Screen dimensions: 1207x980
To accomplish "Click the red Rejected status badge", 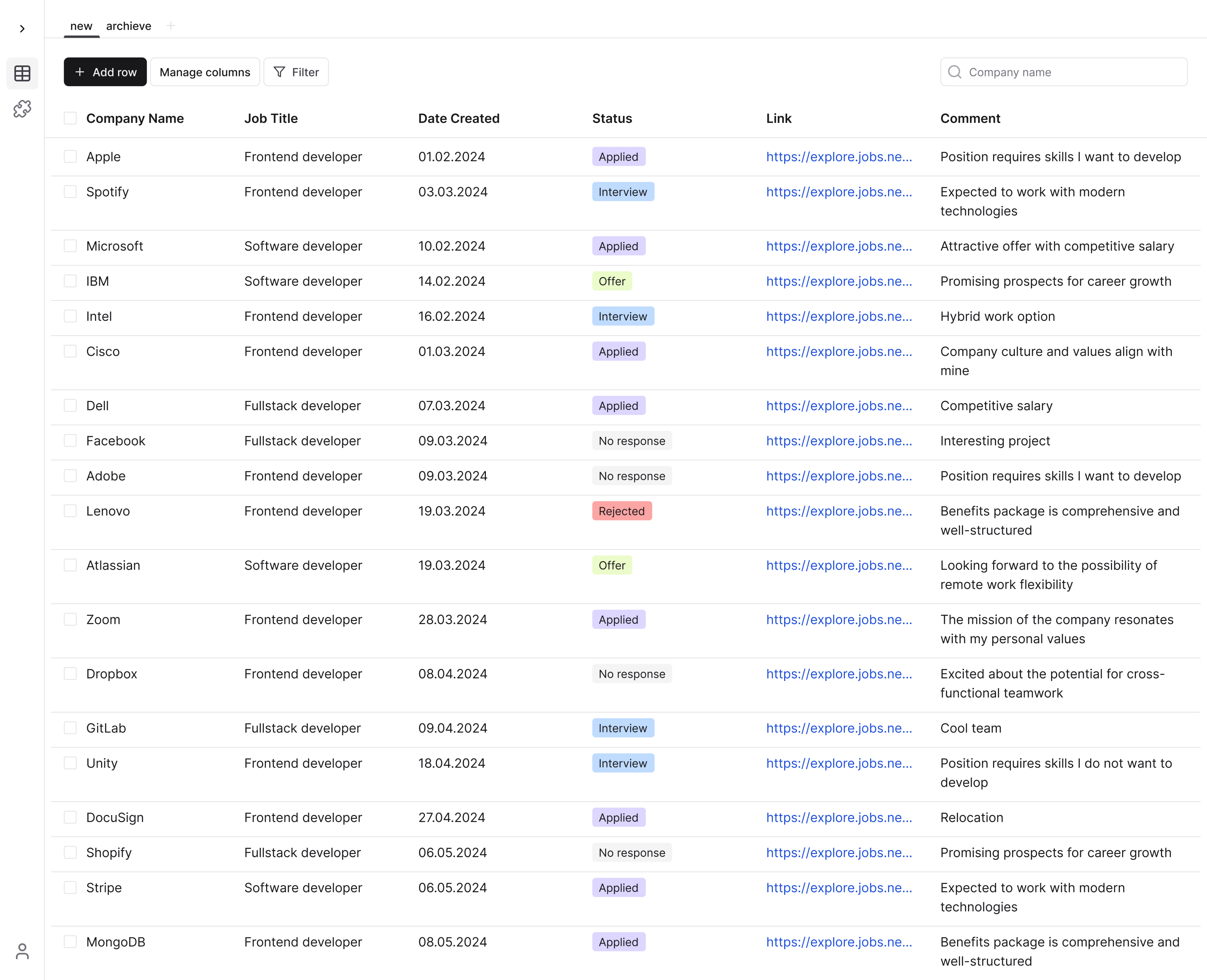I will click(x=621, y=511).
